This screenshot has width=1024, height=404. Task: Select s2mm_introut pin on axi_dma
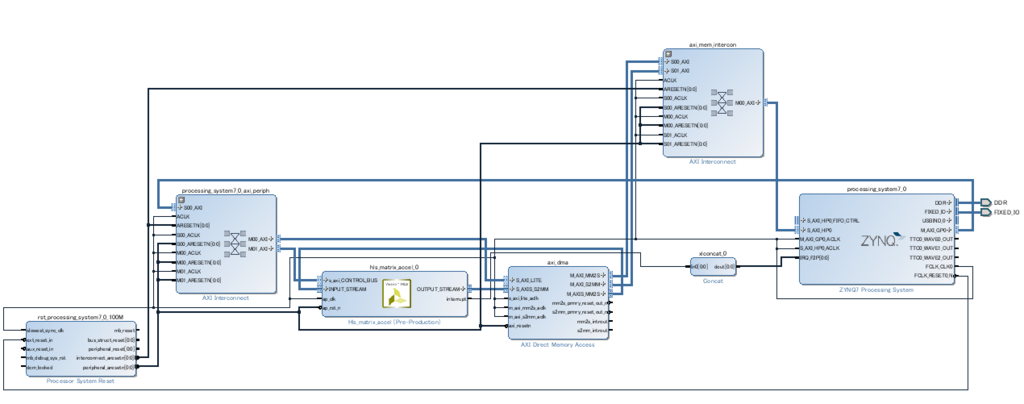coord(594,330)
